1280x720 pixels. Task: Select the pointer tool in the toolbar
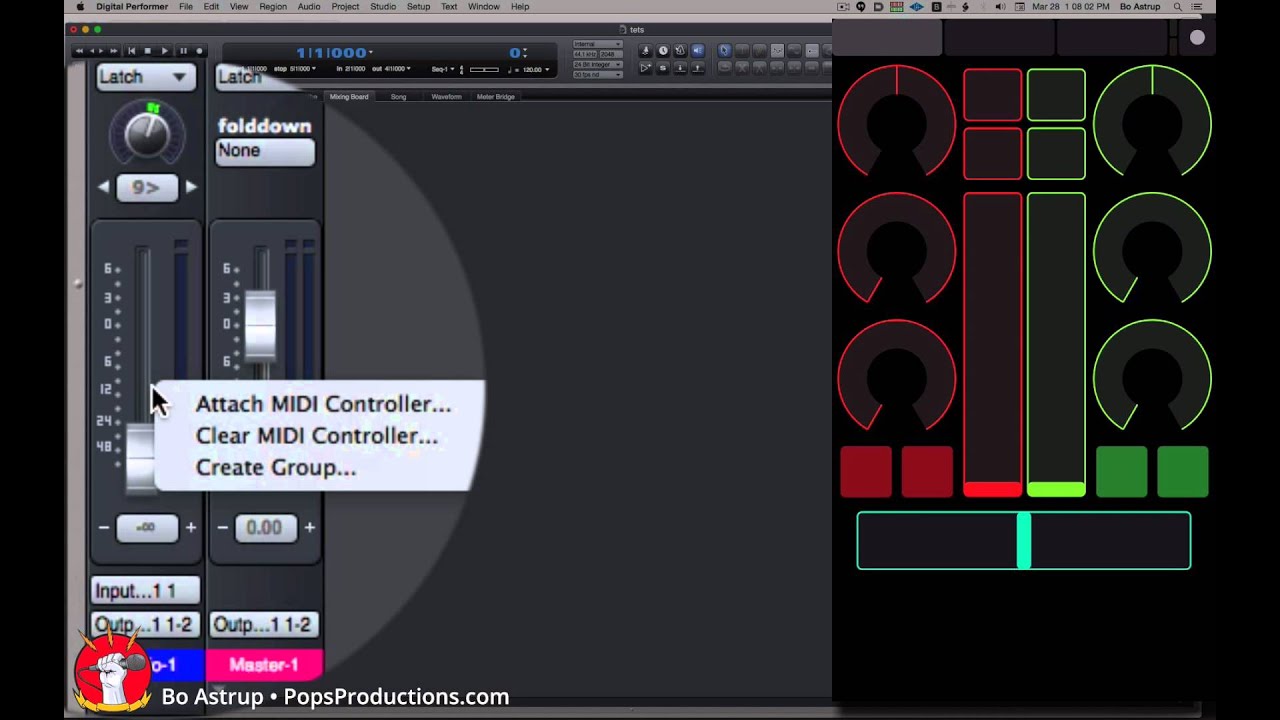(x=725, y=51)
